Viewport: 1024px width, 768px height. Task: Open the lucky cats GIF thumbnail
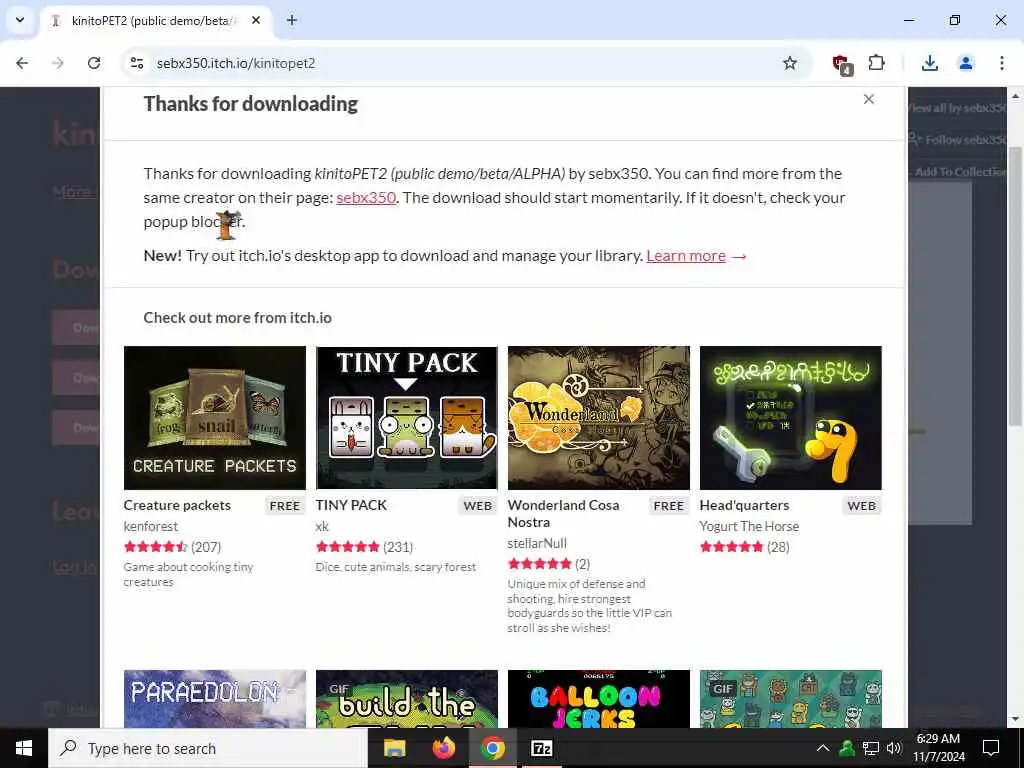tap(791, 698)
